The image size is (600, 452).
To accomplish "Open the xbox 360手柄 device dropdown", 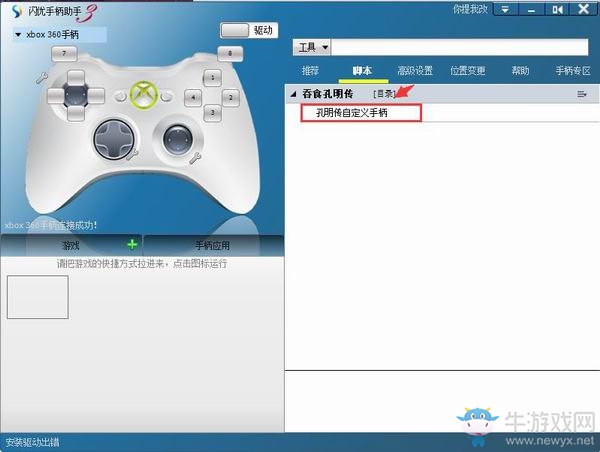I will (59, 35).
